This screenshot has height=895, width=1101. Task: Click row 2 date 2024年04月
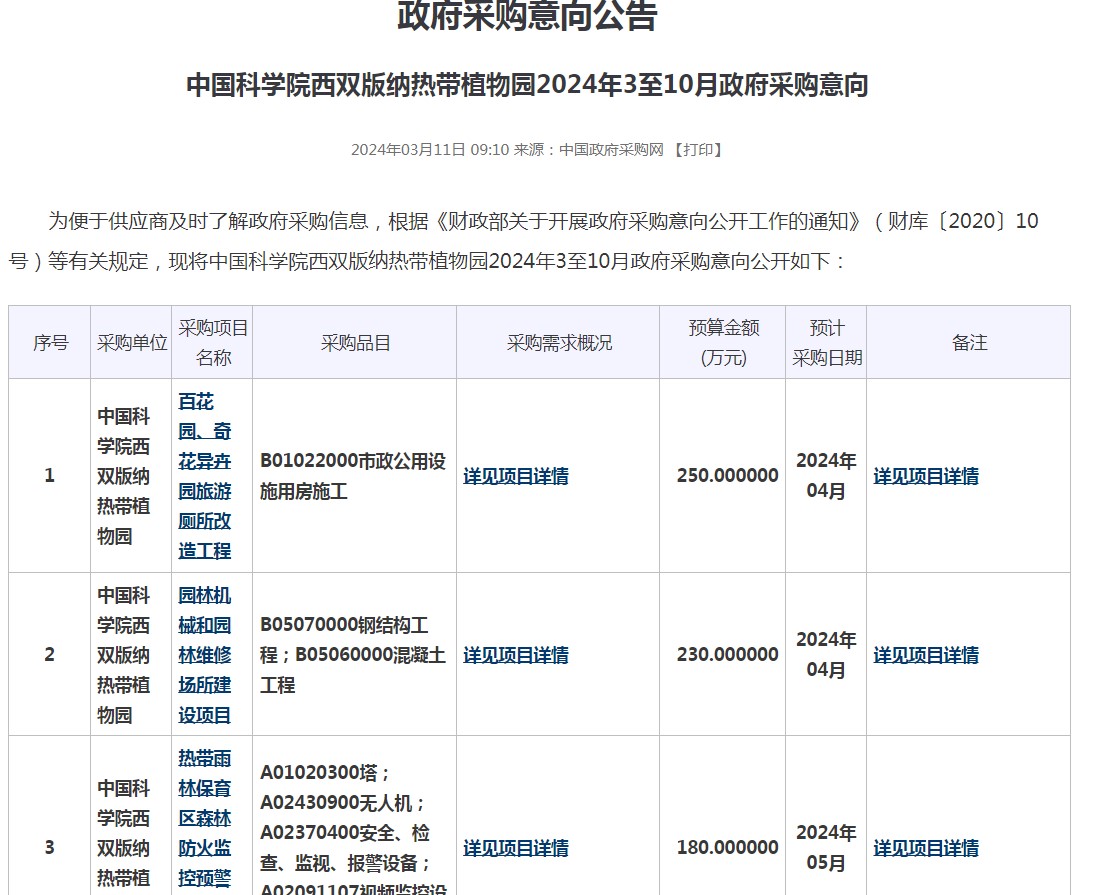click(x=826, y=655)
